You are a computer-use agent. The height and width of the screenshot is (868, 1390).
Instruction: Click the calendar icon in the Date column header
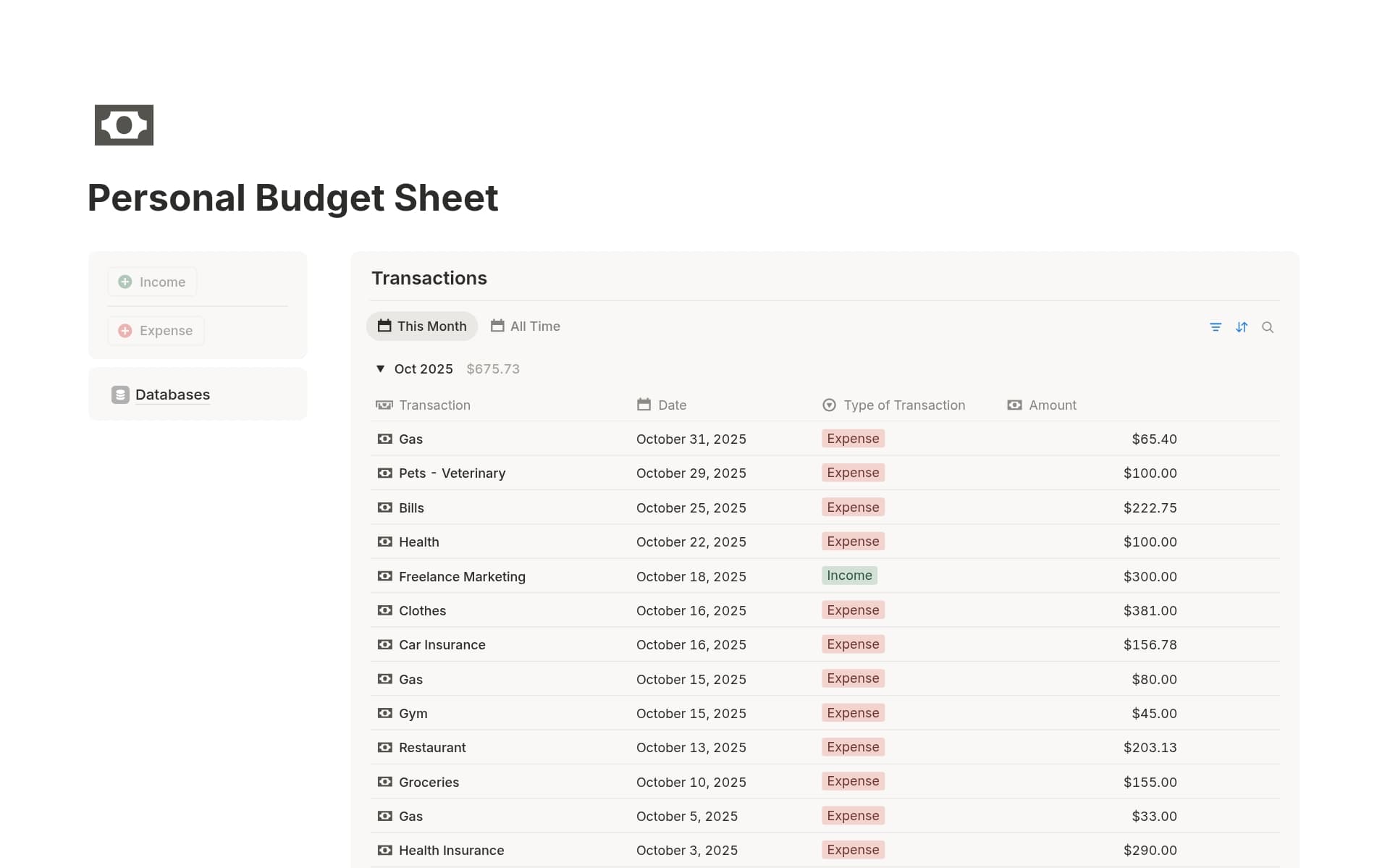(x=644, y=405)
